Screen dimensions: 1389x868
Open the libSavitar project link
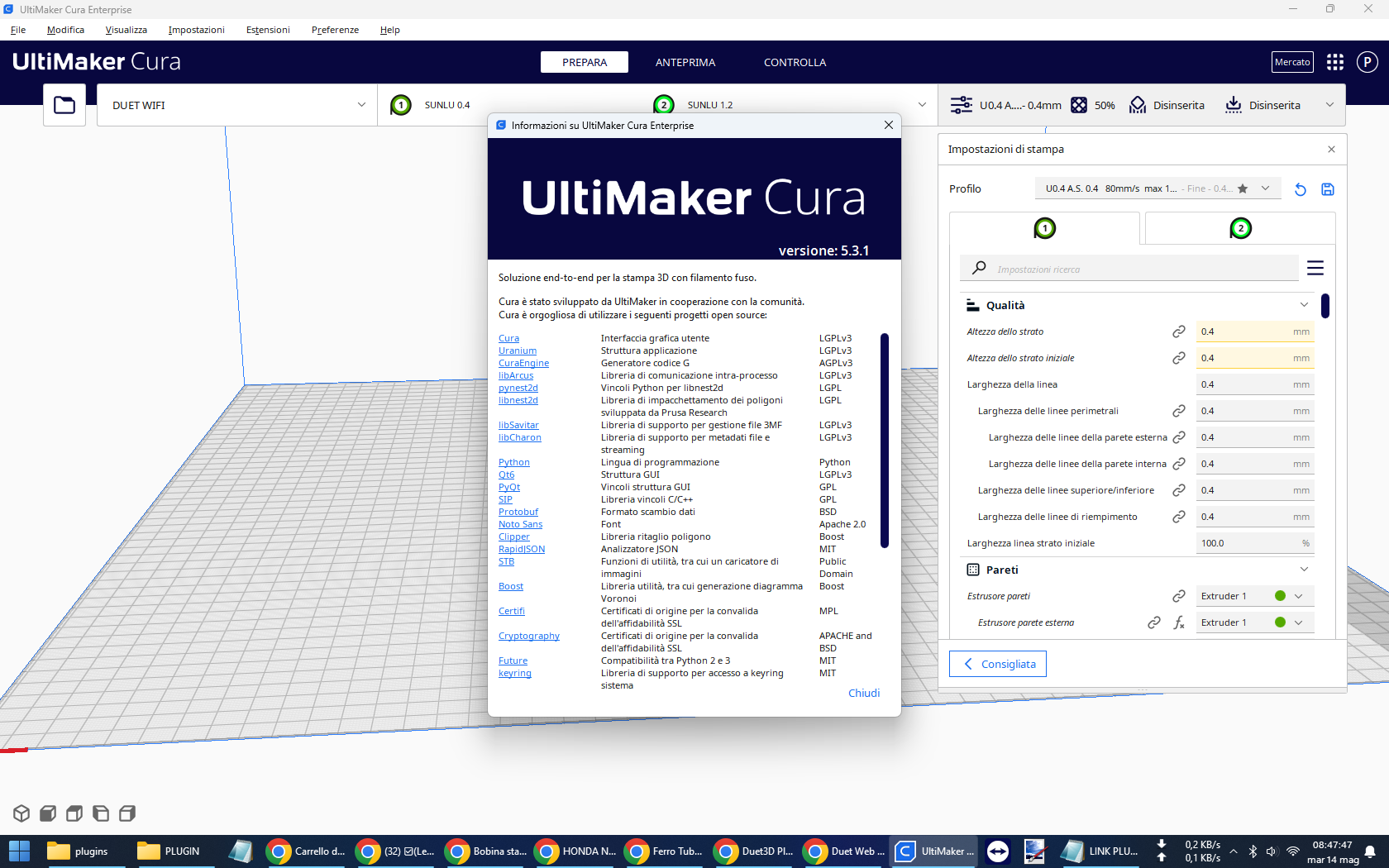point(518,425)
